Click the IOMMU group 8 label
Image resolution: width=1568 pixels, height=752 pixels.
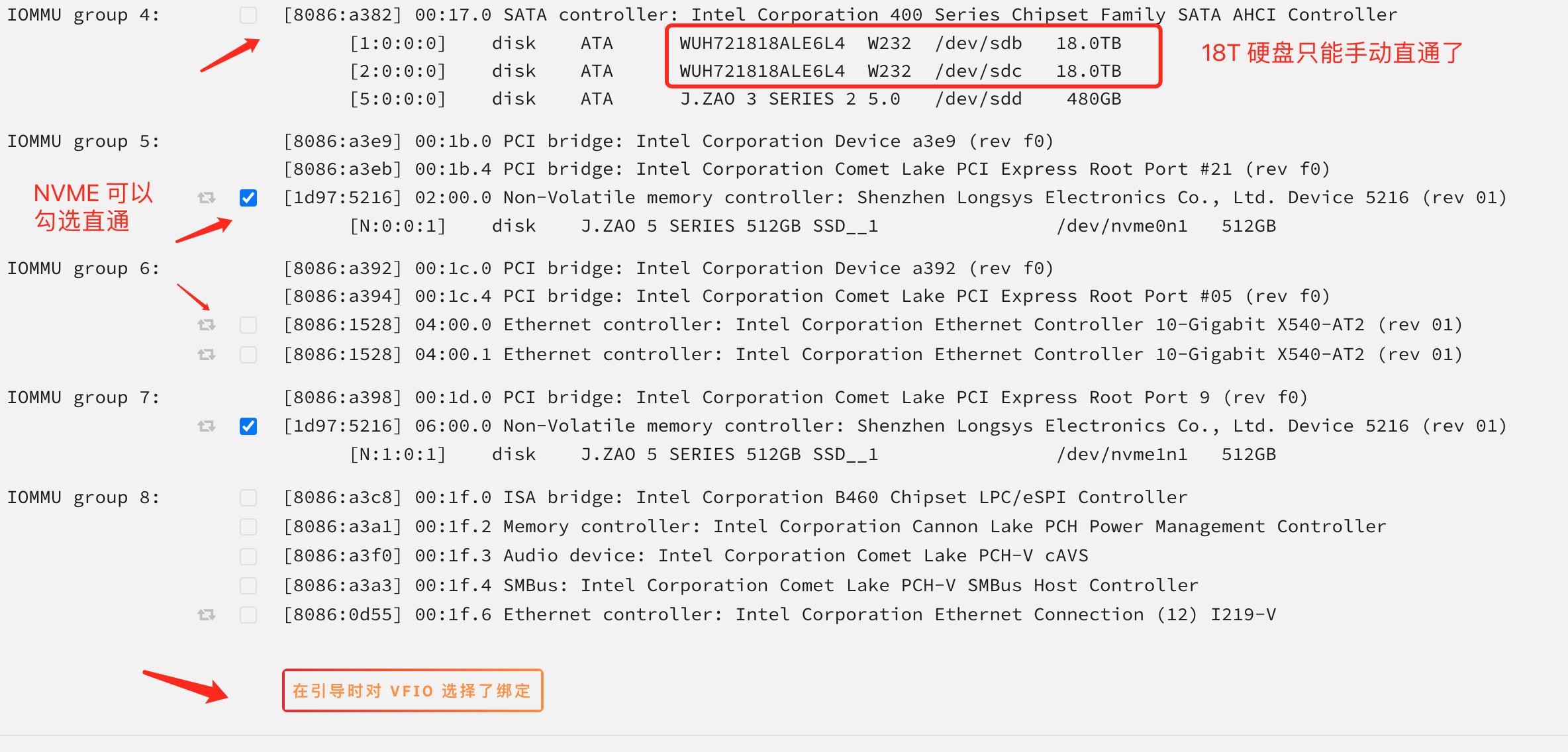coord(83,497)
